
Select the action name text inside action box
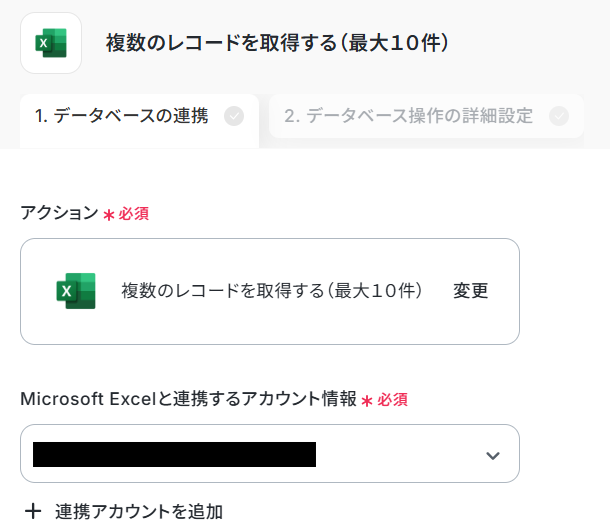(272, 290)
